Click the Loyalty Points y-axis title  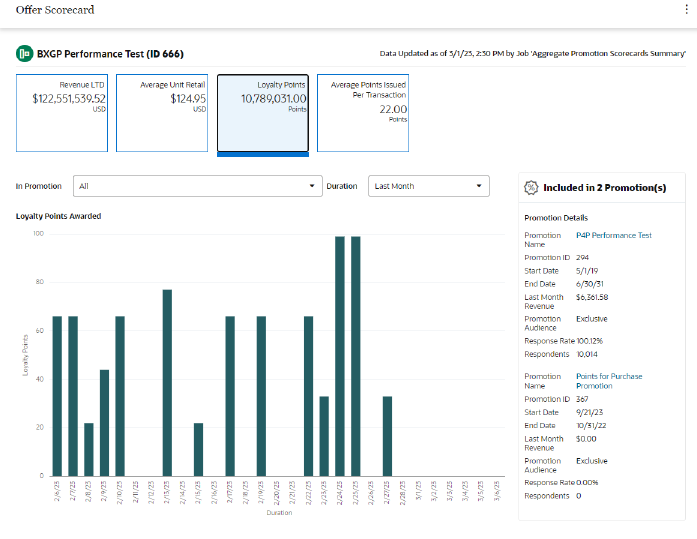[25, 355]
